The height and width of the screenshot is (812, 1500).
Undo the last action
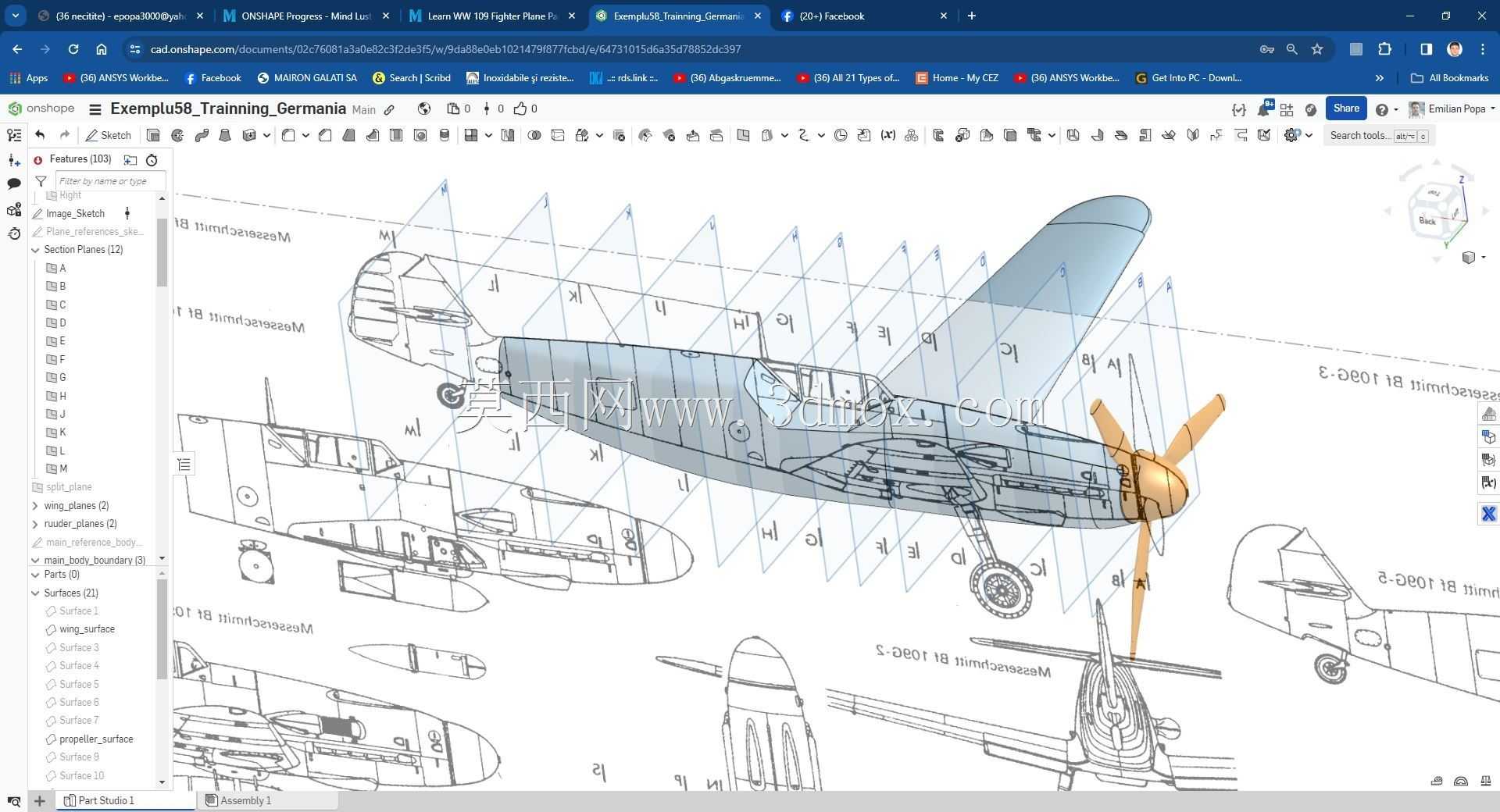point(40,135)
